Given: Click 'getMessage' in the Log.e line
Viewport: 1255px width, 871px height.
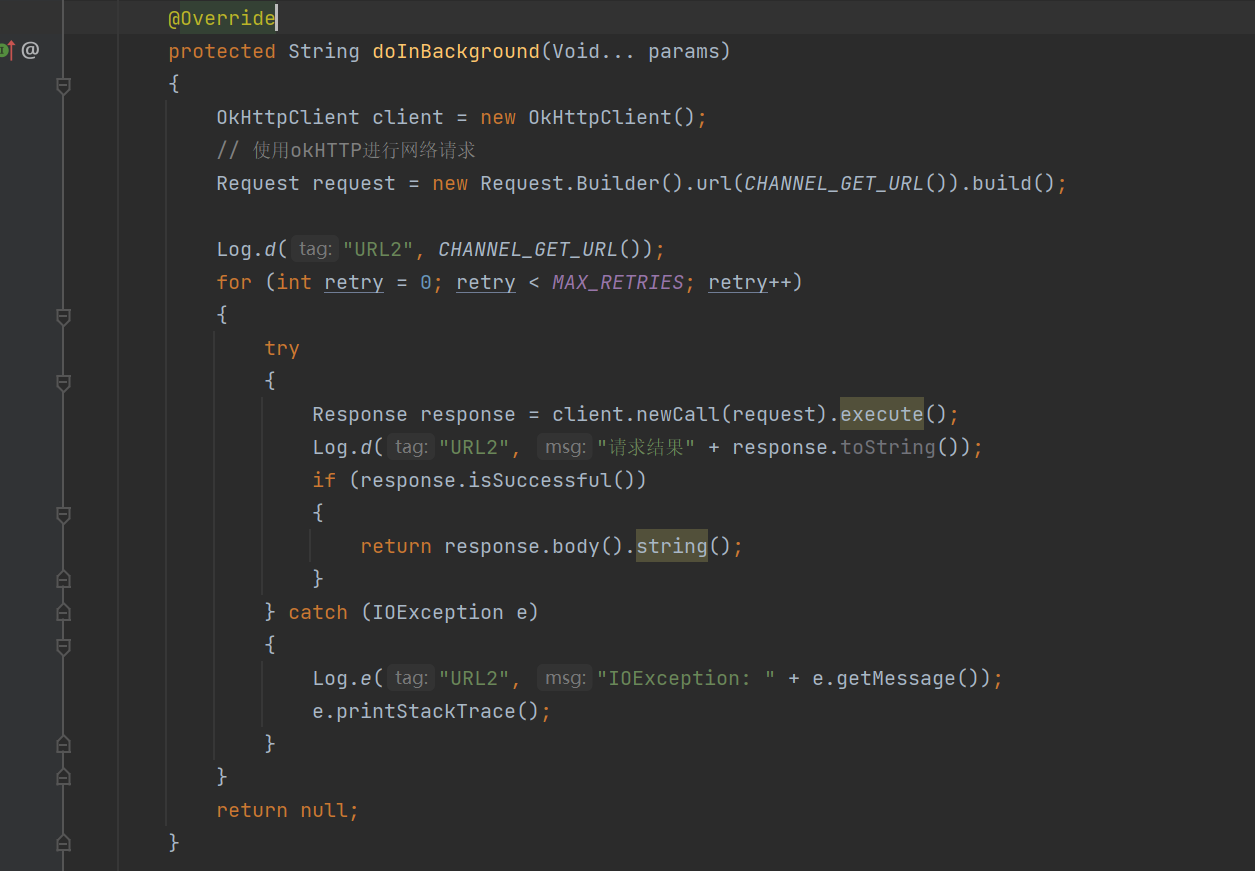Looking at the screenshot, I should pyautogui.click(x=896, y=678).
